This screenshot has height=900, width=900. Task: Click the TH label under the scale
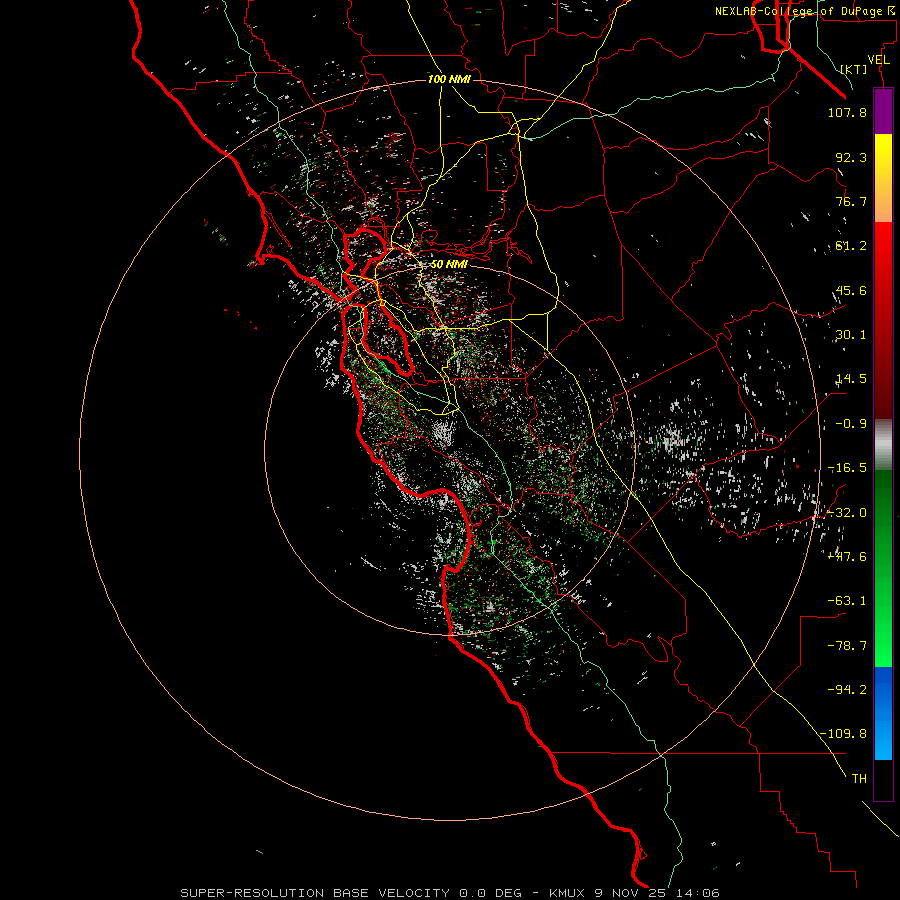pos(859,779)
